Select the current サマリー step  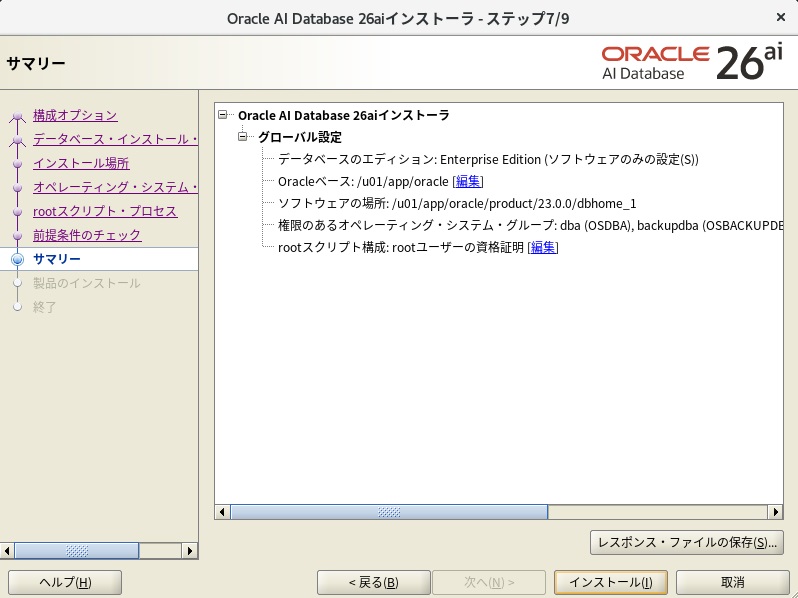coord(57,259)
